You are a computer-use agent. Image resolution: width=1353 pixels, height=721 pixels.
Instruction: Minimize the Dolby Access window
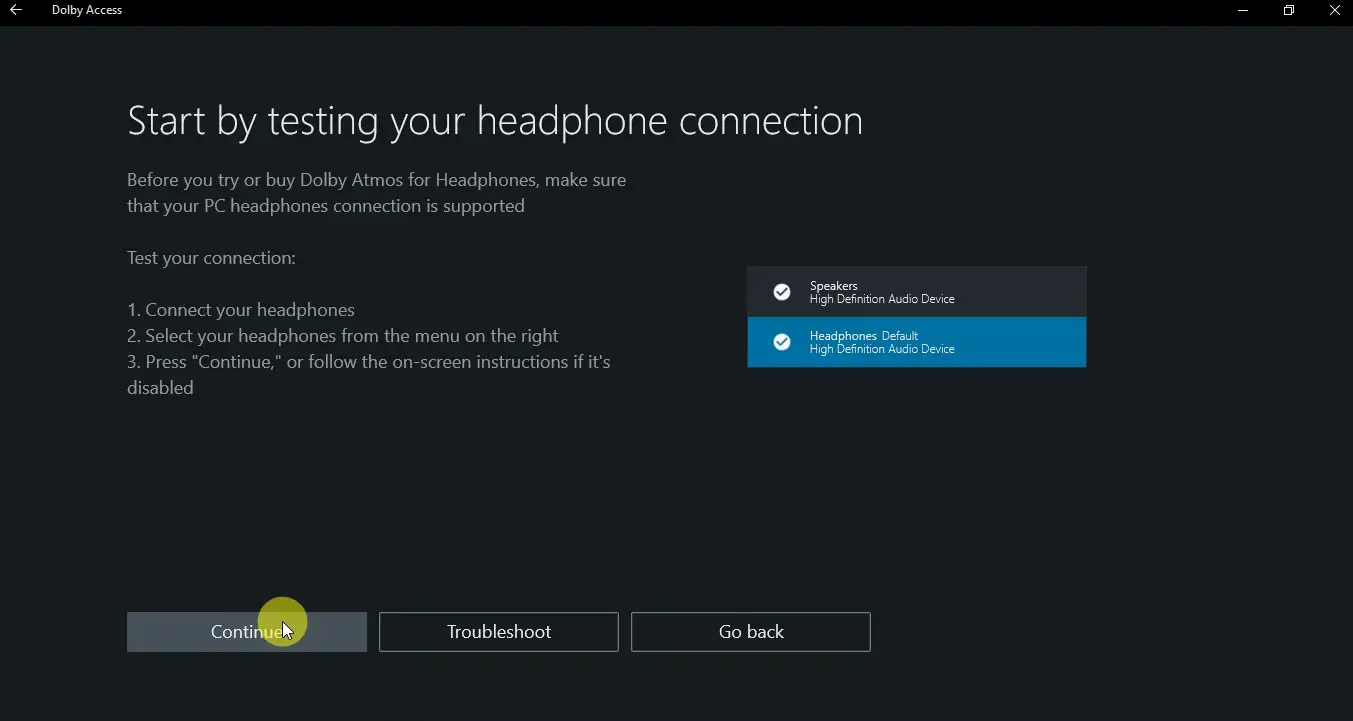[1243, 10]
